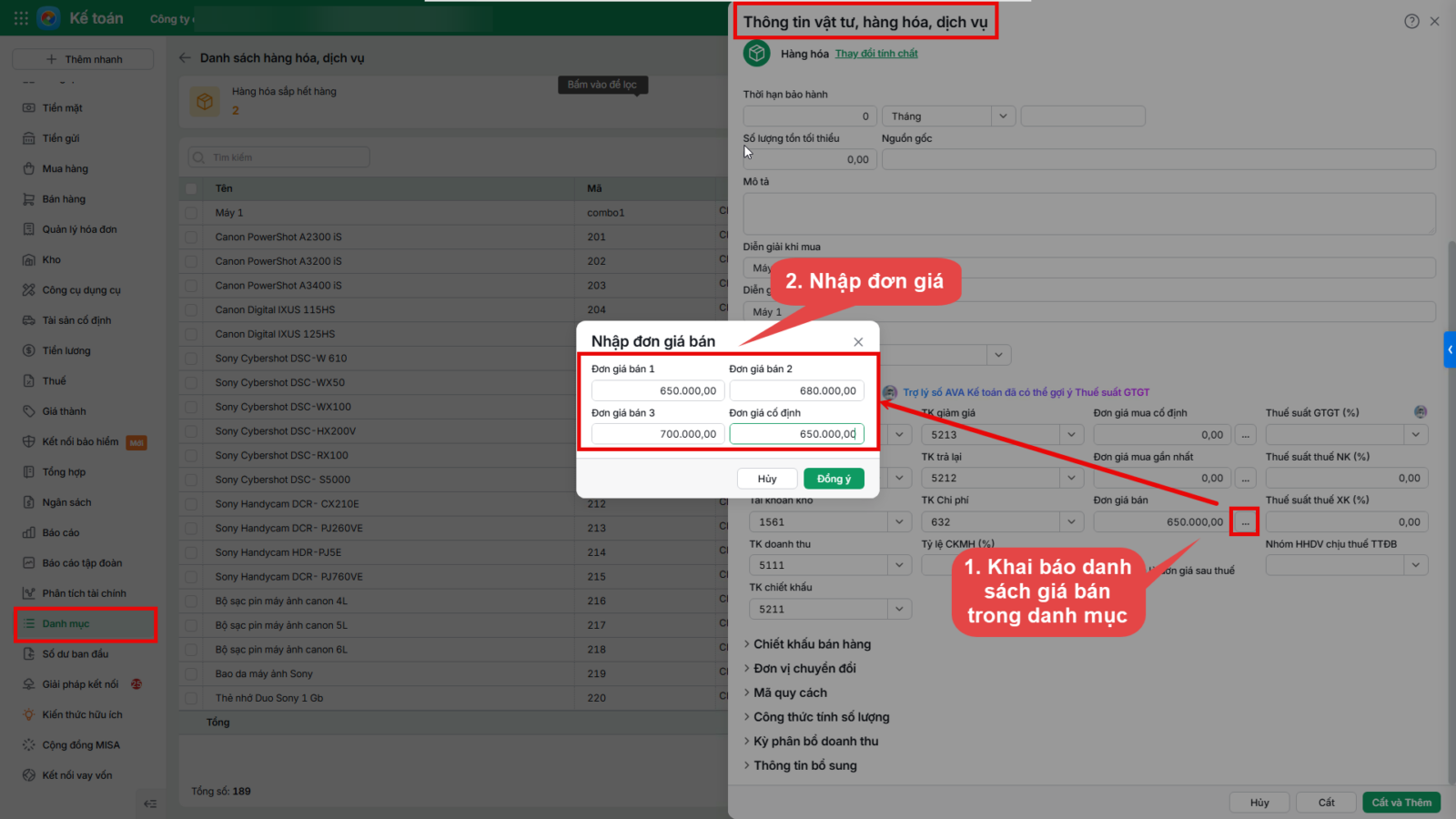Toggle the select-all checkbox in the table header
The width and height of the screenshot is (1456, 819).
(191, 188)
